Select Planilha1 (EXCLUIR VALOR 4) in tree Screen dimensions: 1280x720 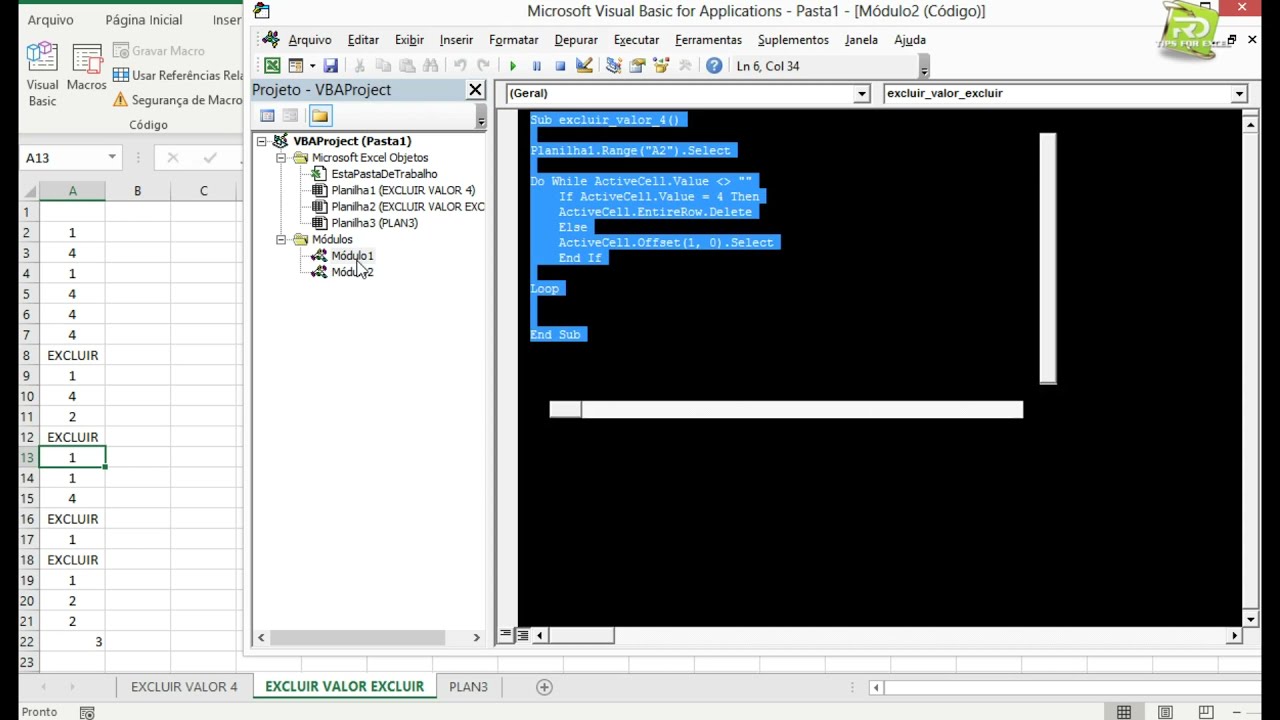(403, 190)
